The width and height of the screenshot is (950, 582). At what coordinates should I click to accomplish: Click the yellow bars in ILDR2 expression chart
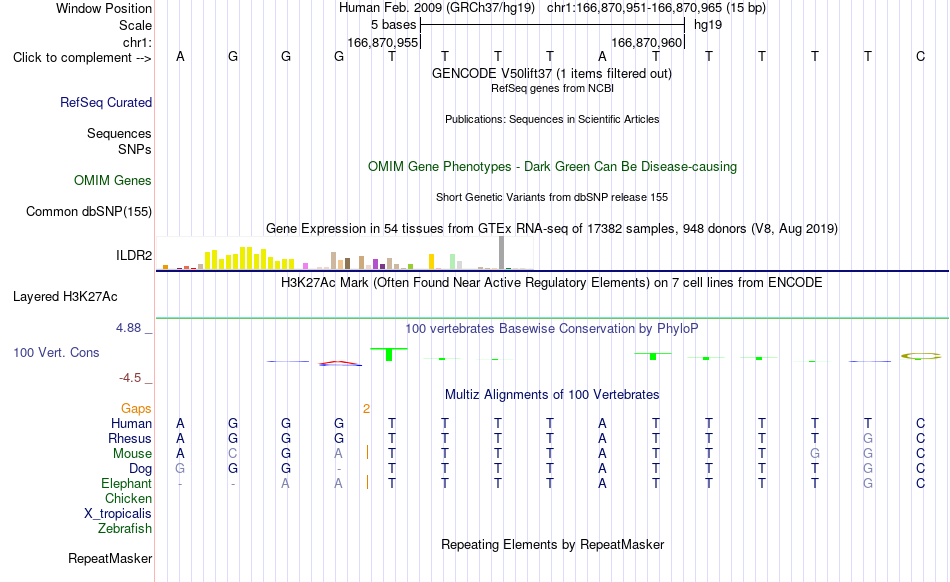pos(248,259)
